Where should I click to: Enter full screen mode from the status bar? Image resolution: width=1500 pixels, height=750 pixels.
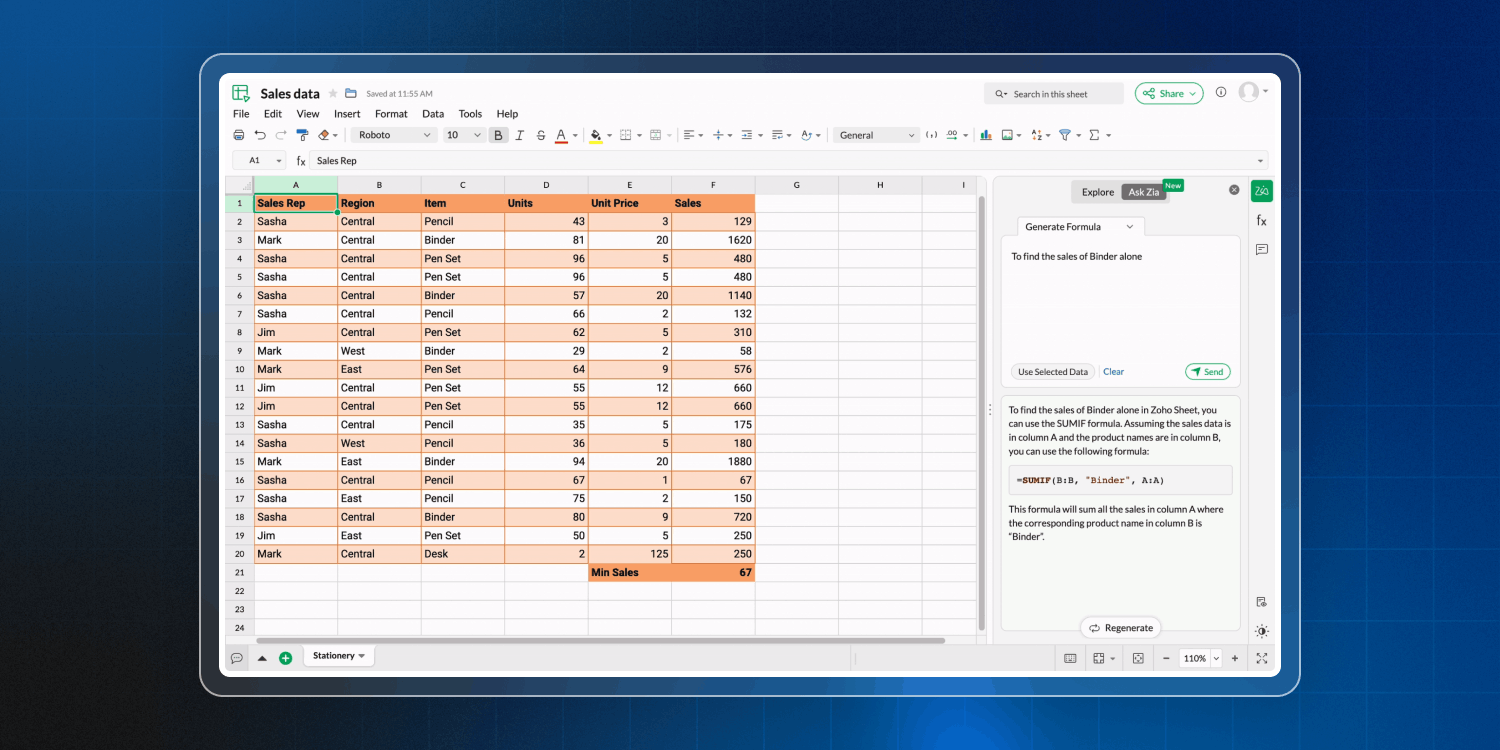(x=1261, y=658)
